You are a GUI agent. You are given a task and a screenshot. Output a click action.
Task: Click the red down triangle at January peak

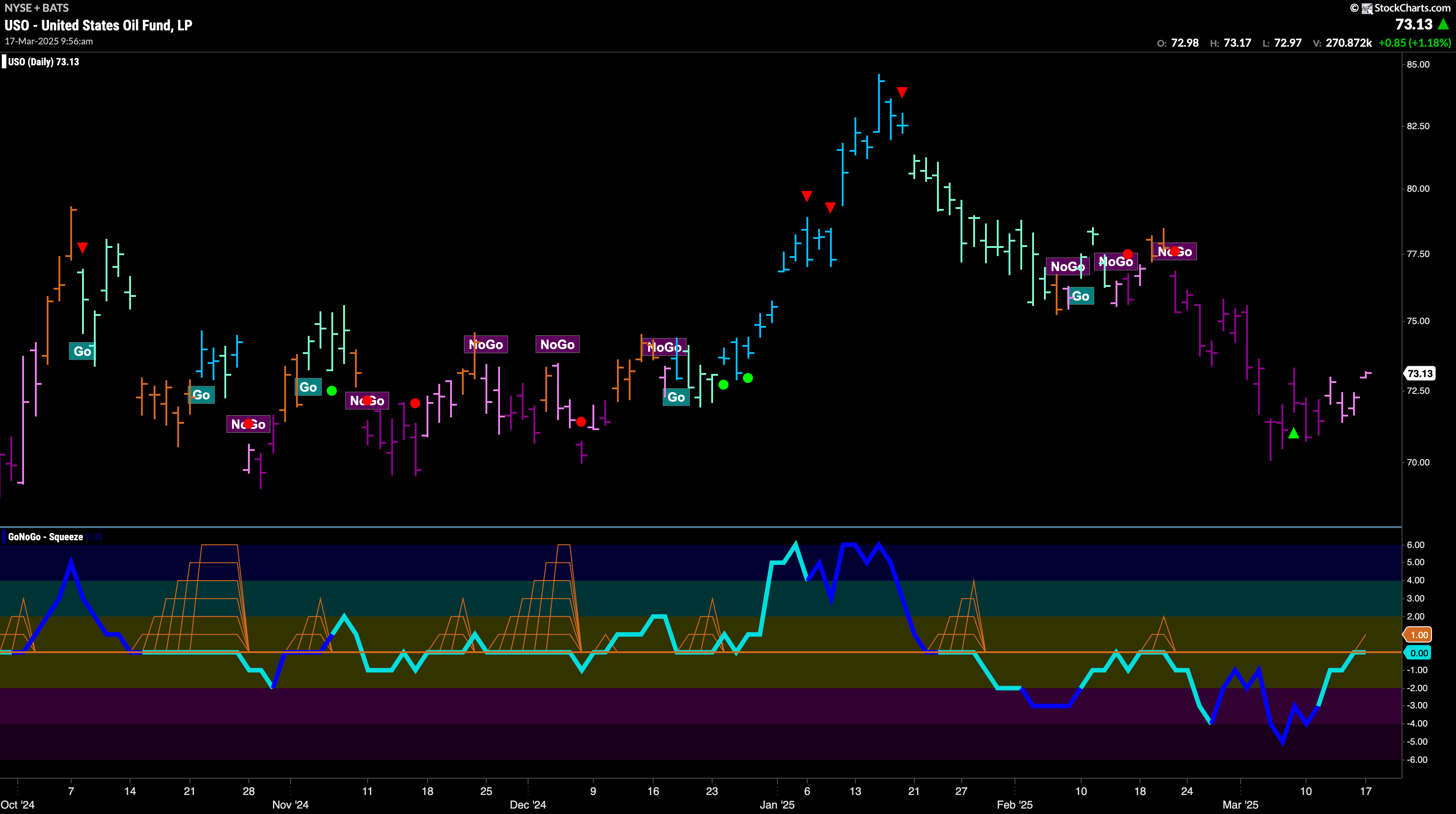pyautogui.click(x=902, y=92)
